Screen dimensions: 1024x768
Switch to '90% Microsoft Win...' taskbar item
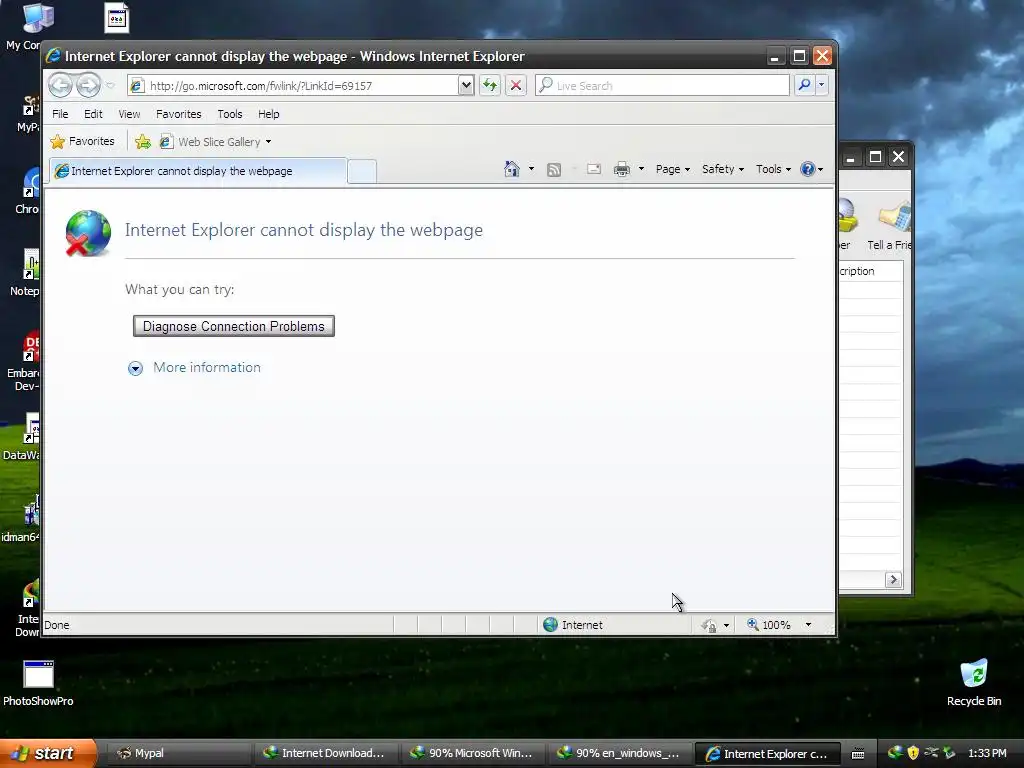(x=472, y=753)
